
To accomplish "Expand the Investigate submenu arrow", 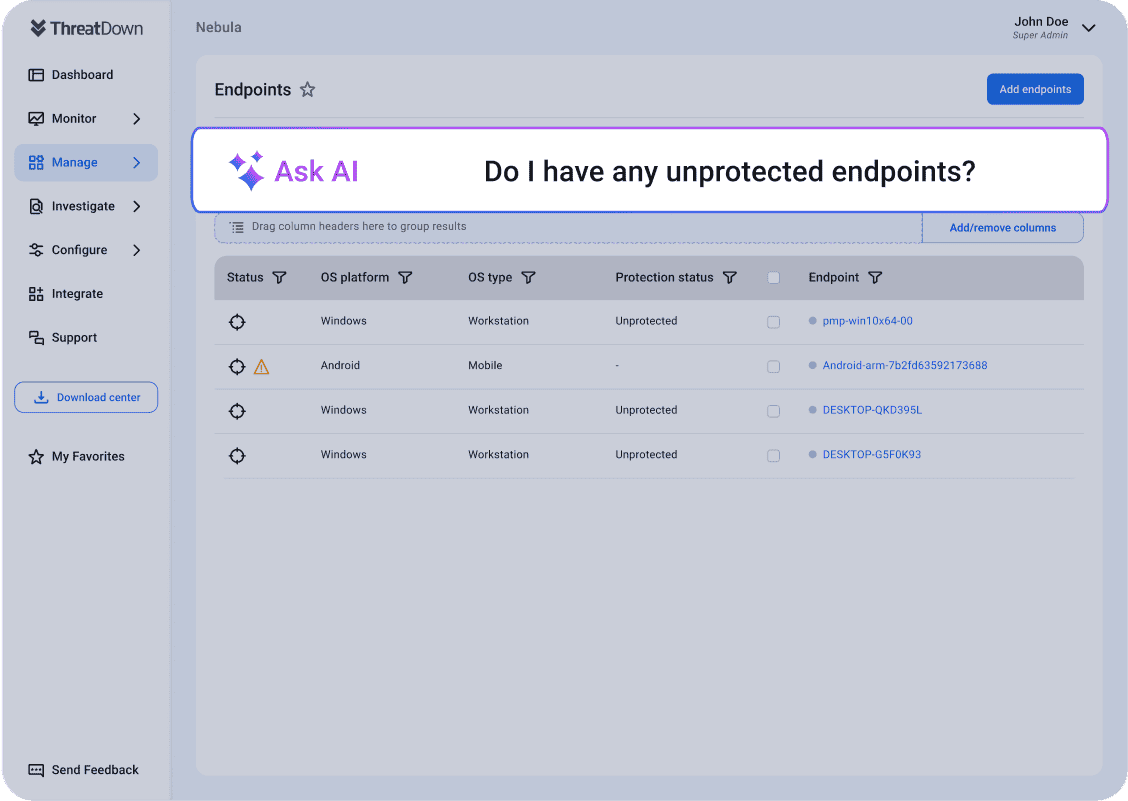I will 137,207.
